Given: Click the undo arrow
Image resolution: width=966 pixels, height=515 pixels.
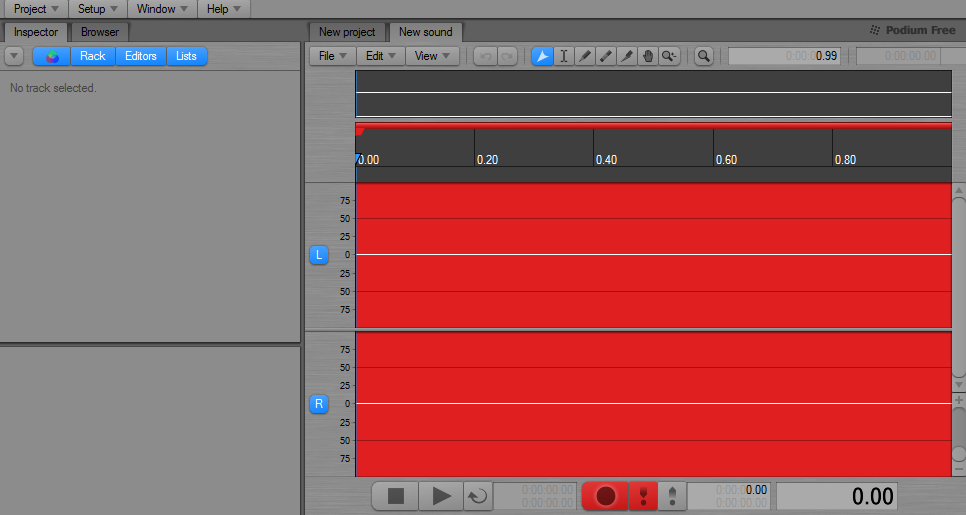Looking at the screenshot, I should (485, 56).
